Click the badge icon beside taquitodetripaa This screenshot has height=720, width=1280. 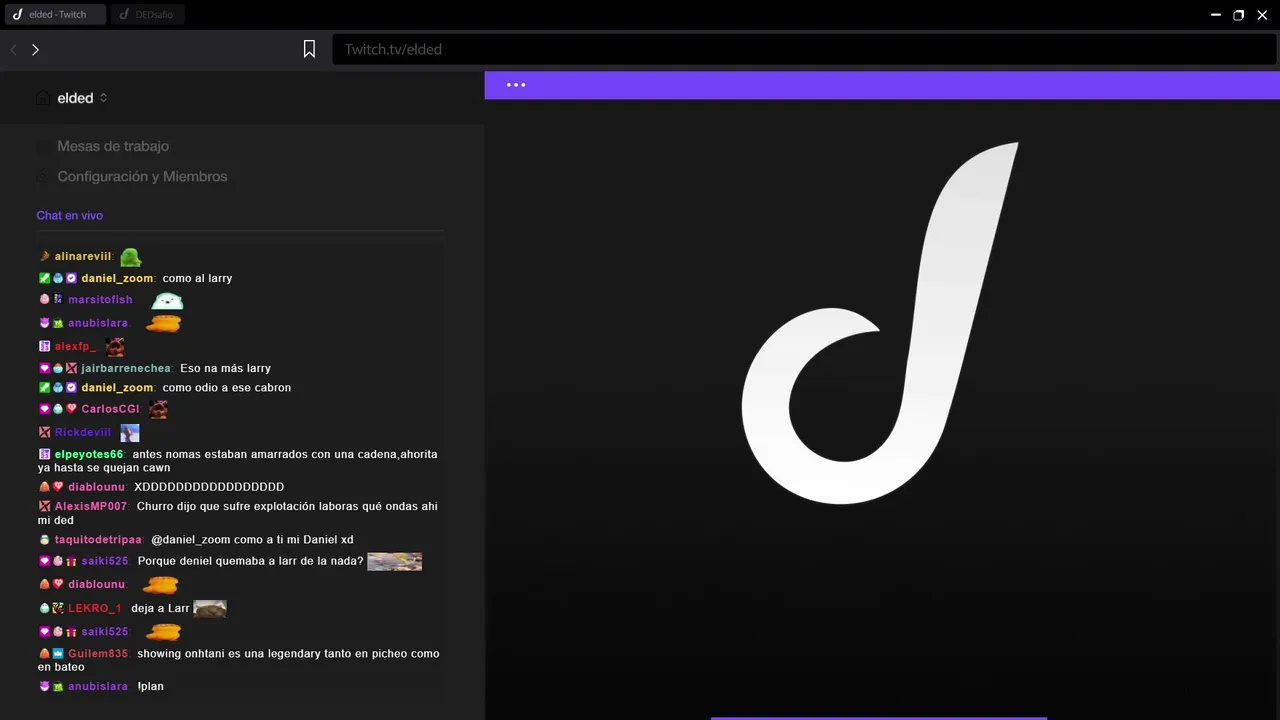coord(44,540)
